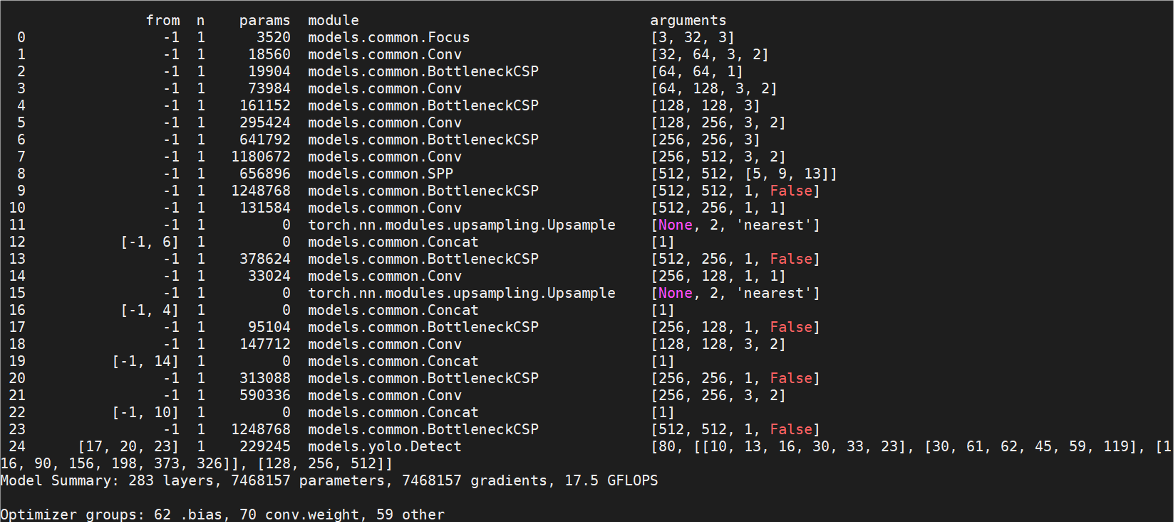Image resolution: width=1175 pixels, height=522 pixels.
Task: Select the models.common.Focus module text
Action: (389, 37)
